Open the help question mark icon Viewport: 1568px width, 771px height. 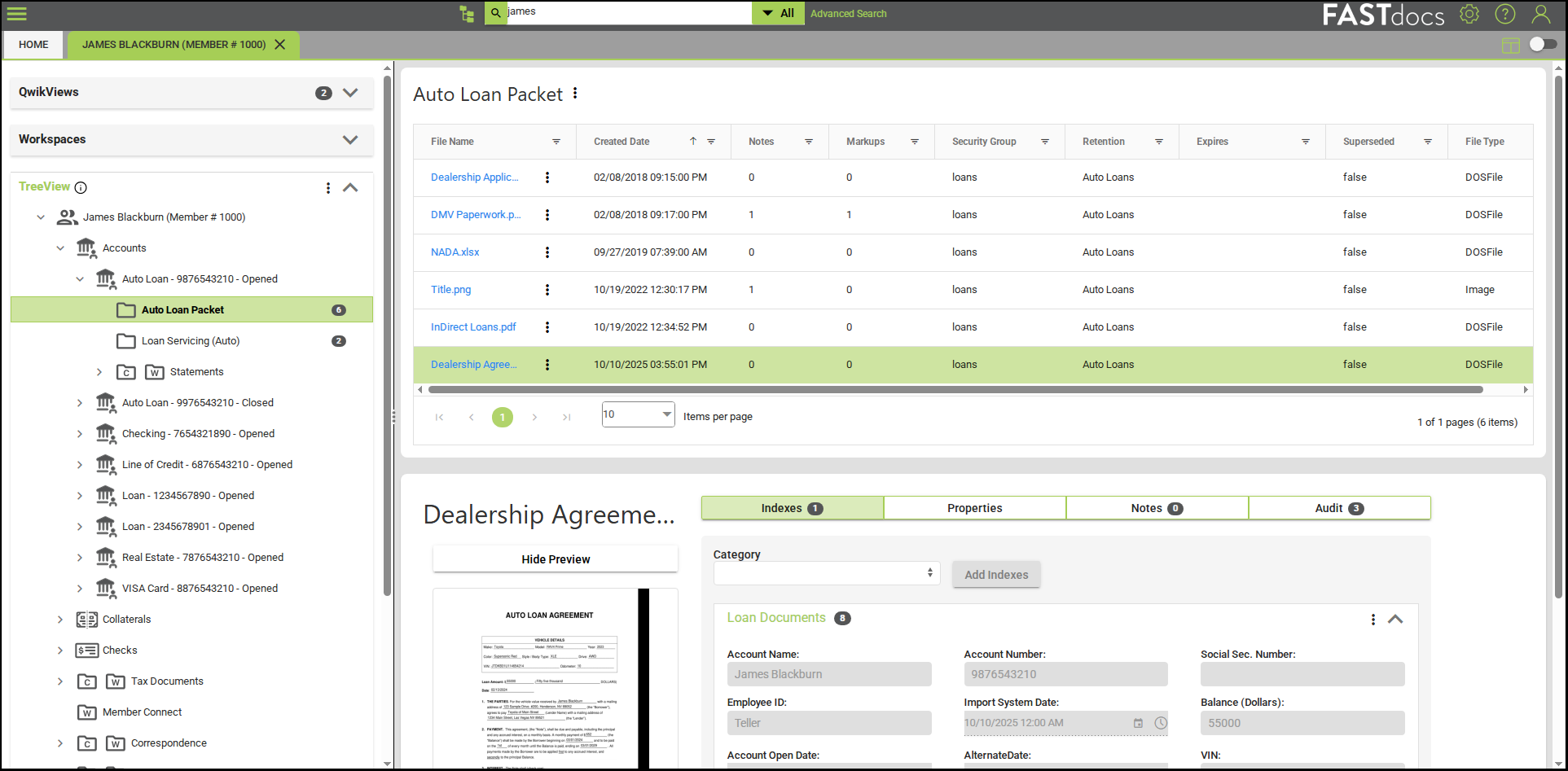tap(1505, 14)
